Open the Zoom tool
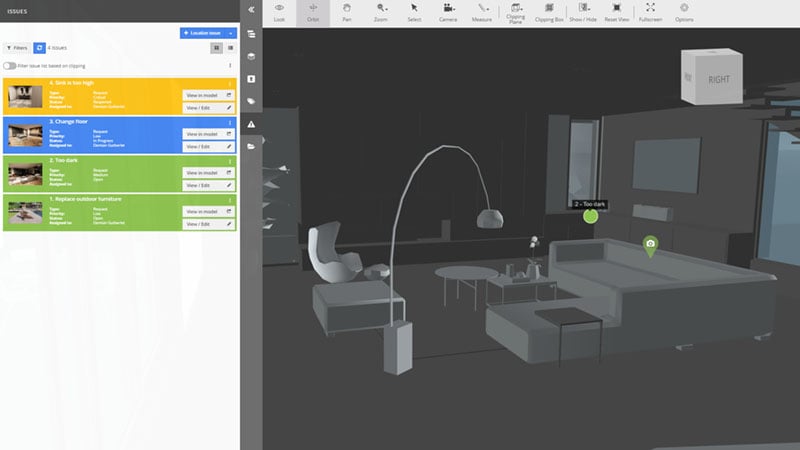This screenshot has width=800, height=450. point(381,13)
